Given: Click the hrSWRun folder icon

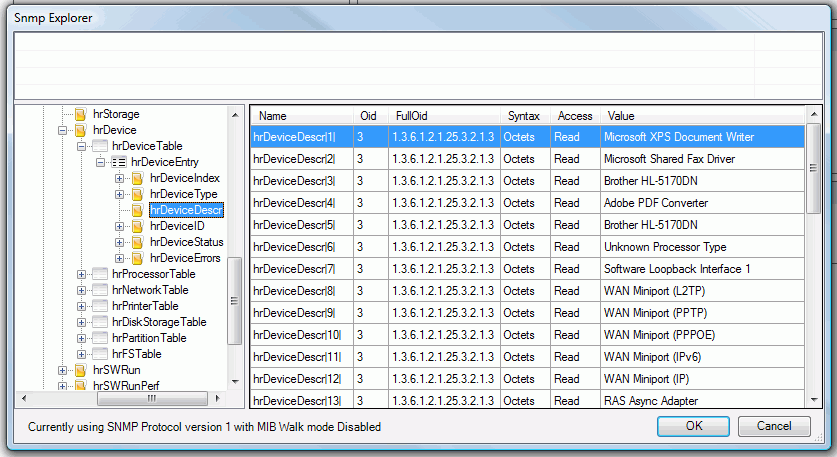Looking at the screenshot, I should coord(80,370).
